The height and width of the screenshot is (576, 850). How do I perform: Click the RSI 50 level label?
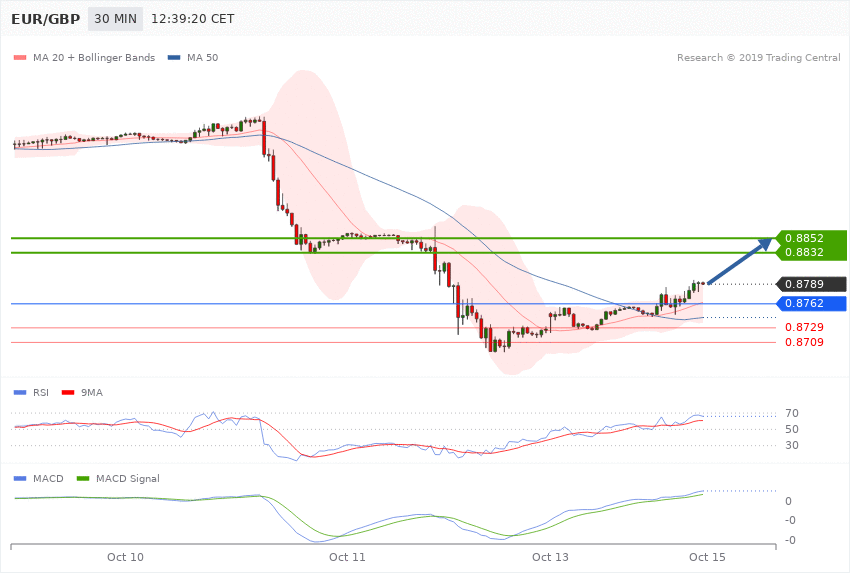coord(791,429)
